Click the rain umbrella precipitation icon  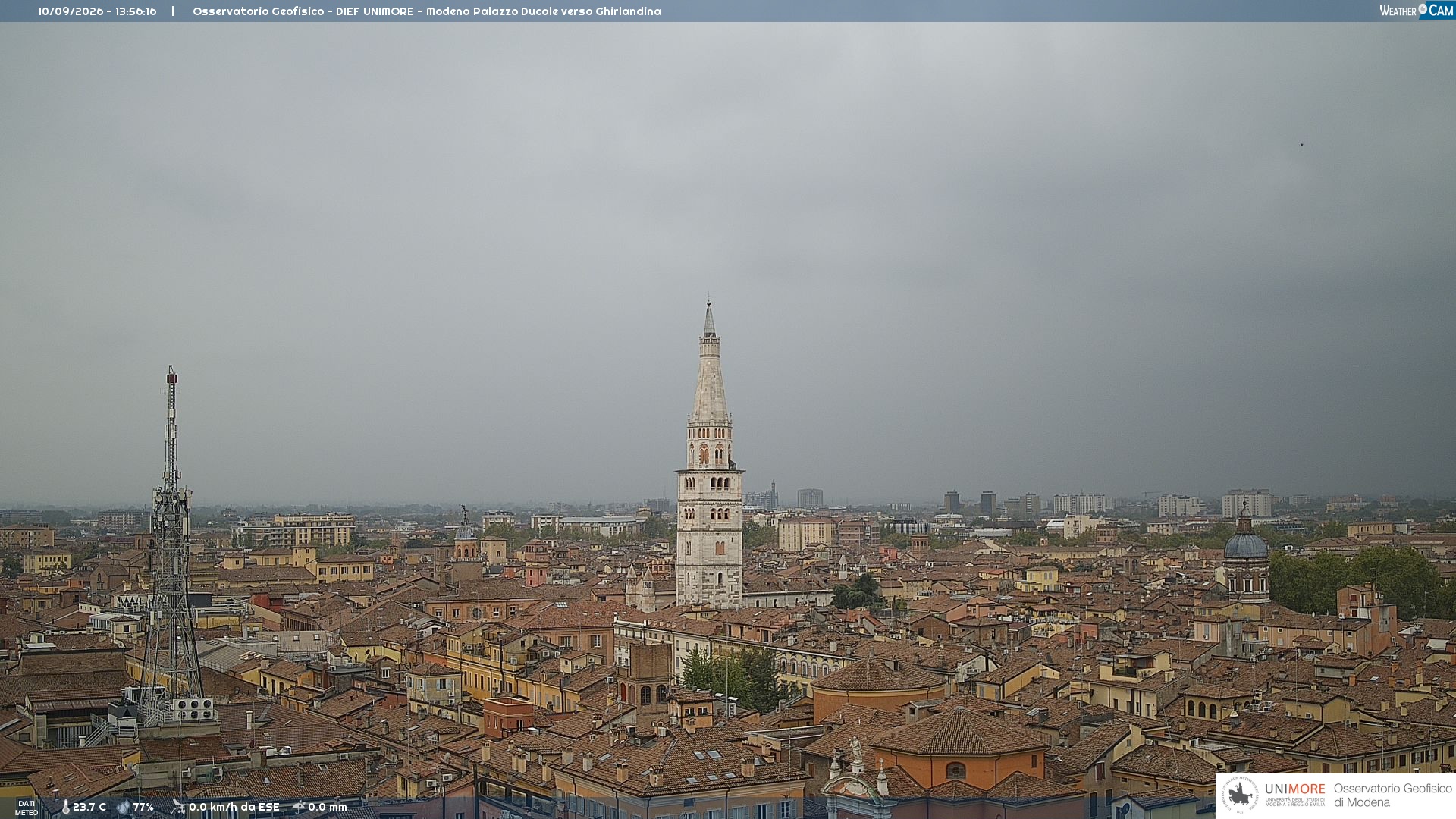[x=299, y=807]
